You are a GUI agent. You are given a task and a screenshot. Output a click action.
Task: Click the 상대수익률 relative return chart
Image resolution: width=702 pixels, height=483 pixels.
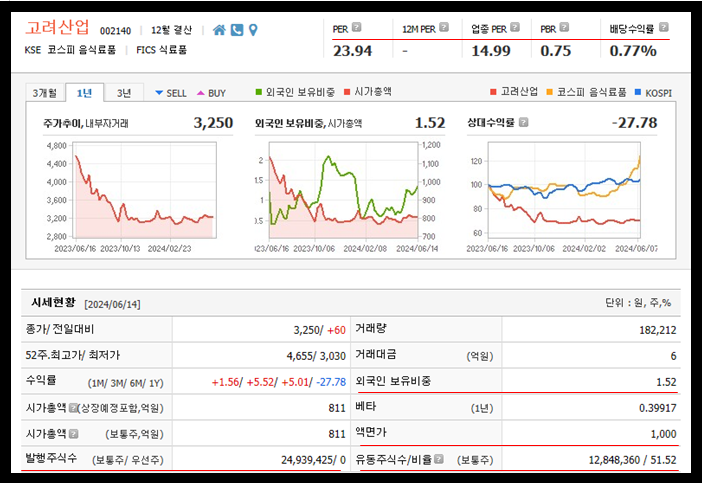tap(564, 190)
